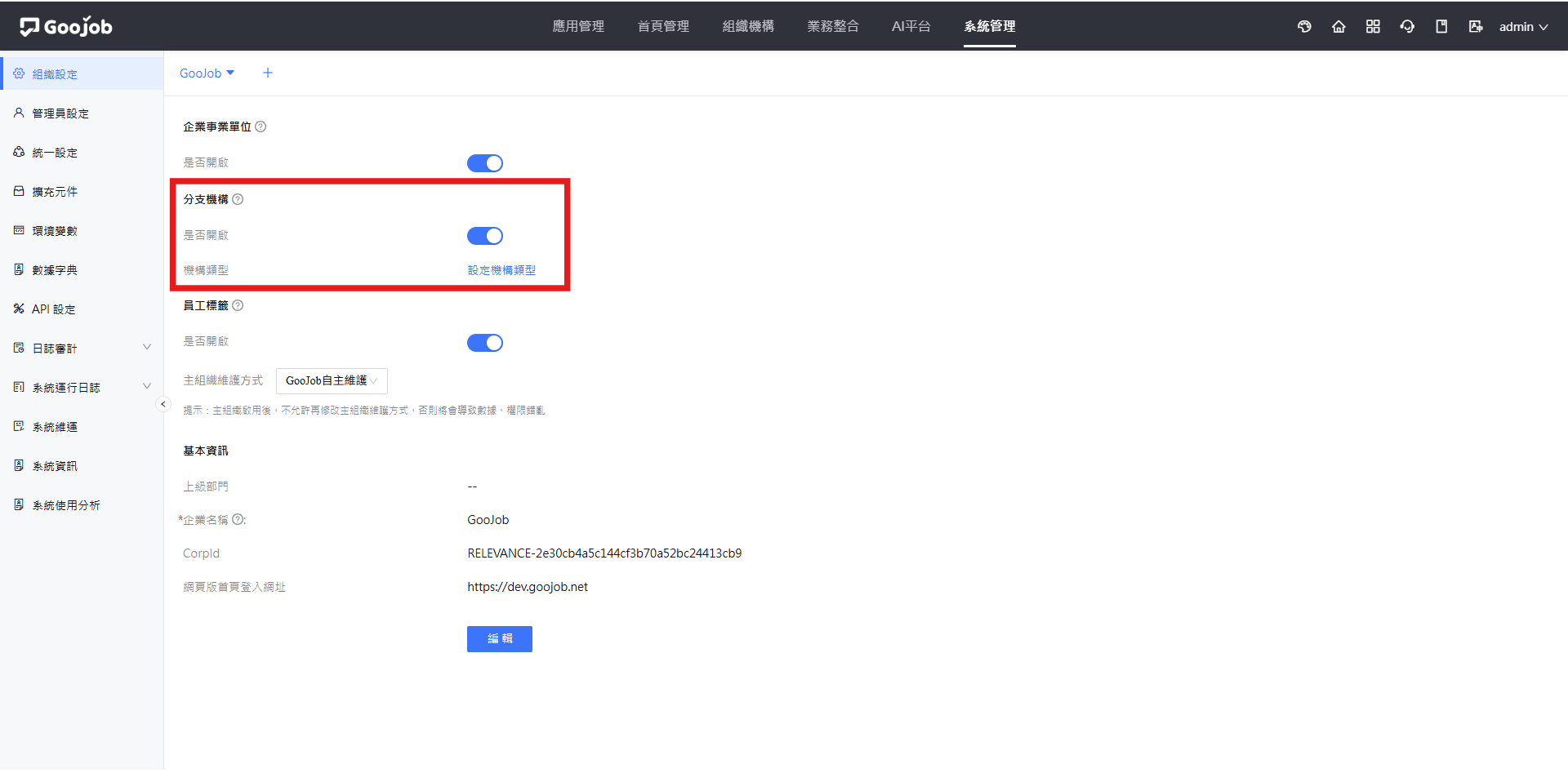Click the person icon for 管理員設定

coord(19,113)
